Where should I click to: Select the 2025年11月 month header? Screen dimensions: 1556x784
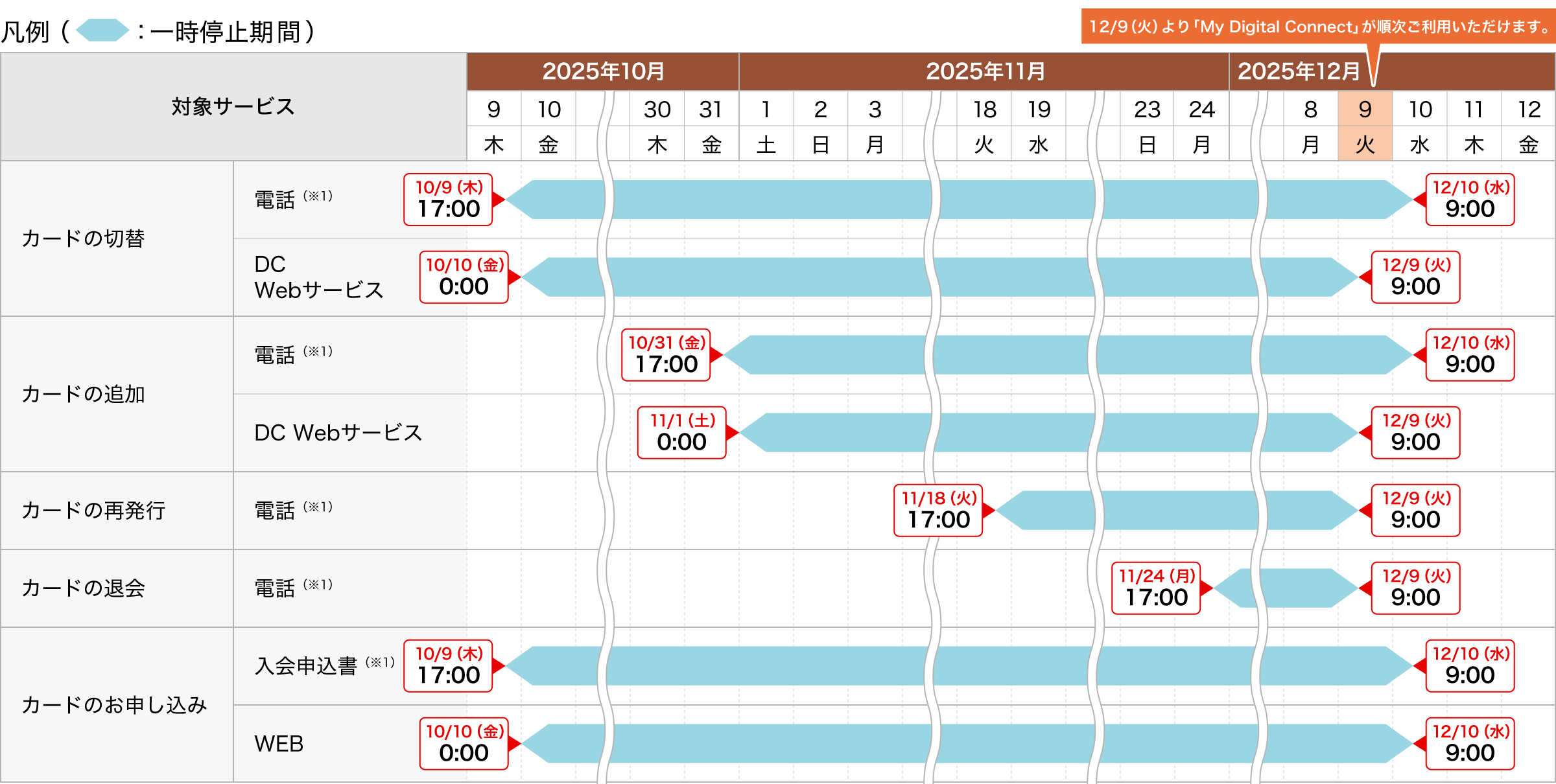click(x=984, y=71)
